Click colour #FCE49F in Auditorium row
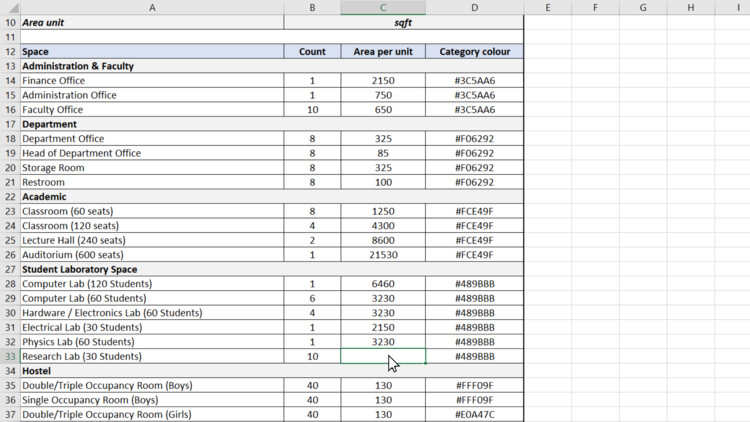The image size is (750, 422). coord(474,255)
